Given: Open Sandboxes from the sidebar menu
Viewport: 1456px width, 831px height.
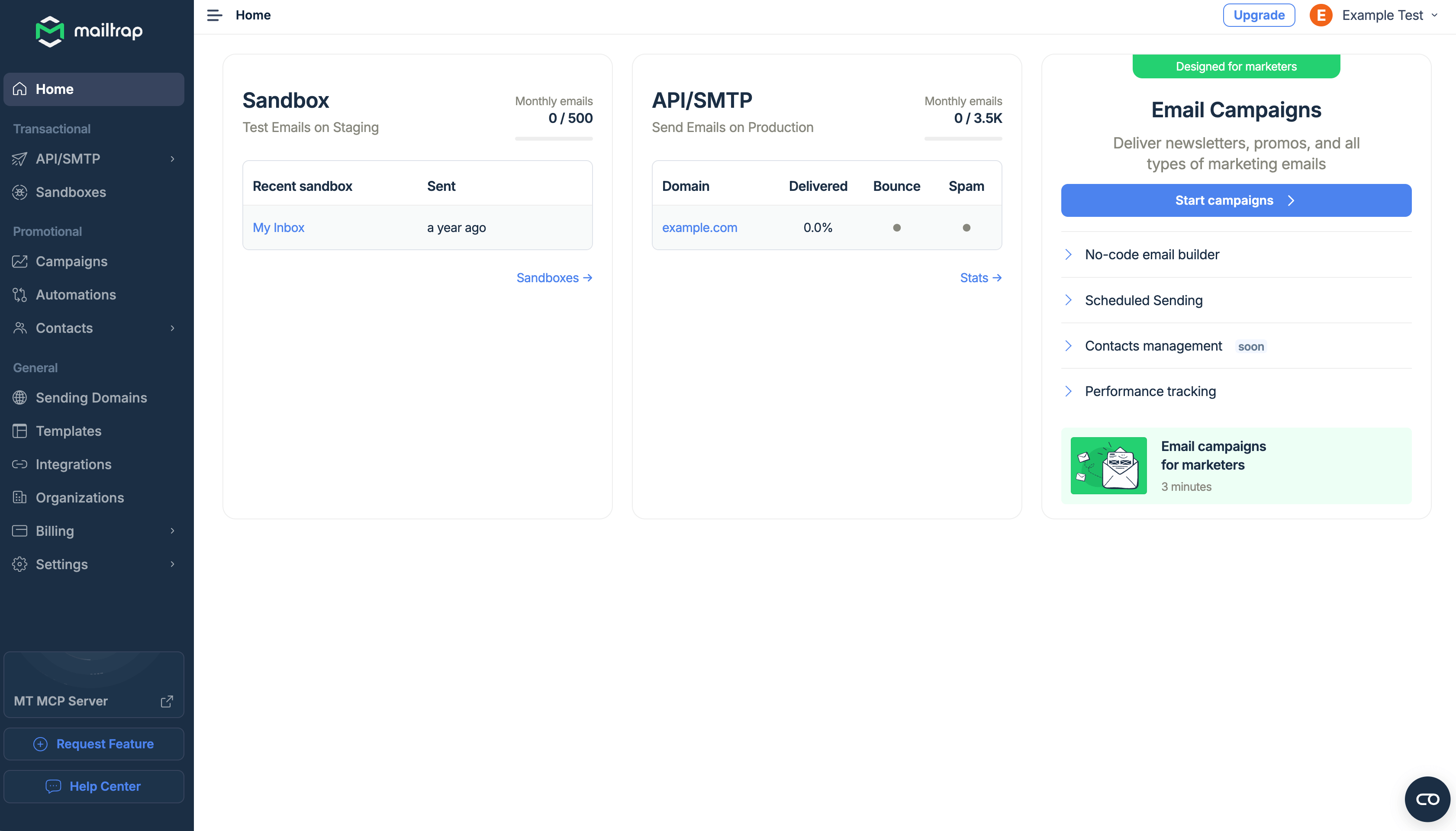Looking at the screenshot, I should pyautogui.click(x=93, y=192).
